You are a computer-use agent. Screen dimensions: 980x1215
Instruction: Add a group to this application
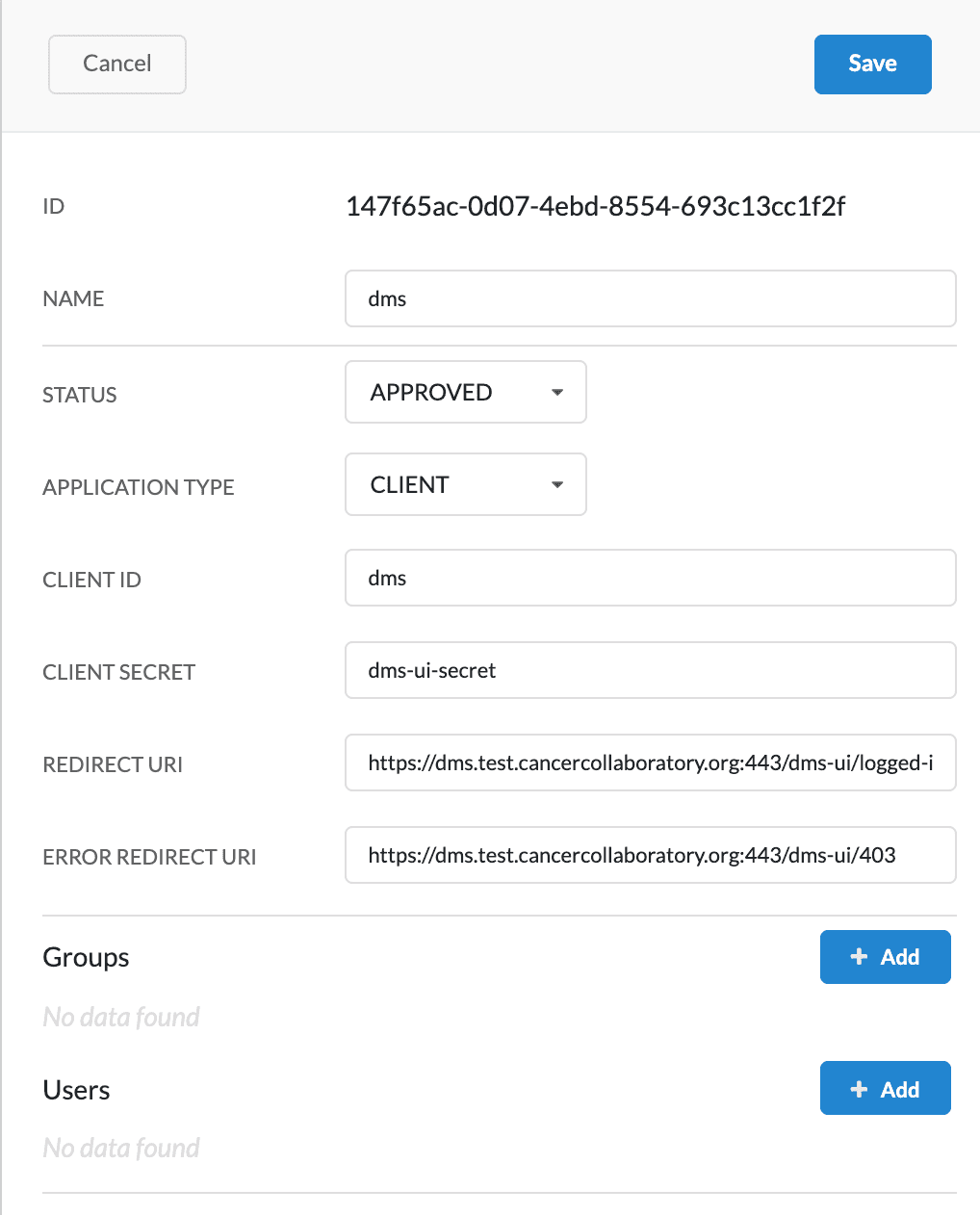pos(886,957)
